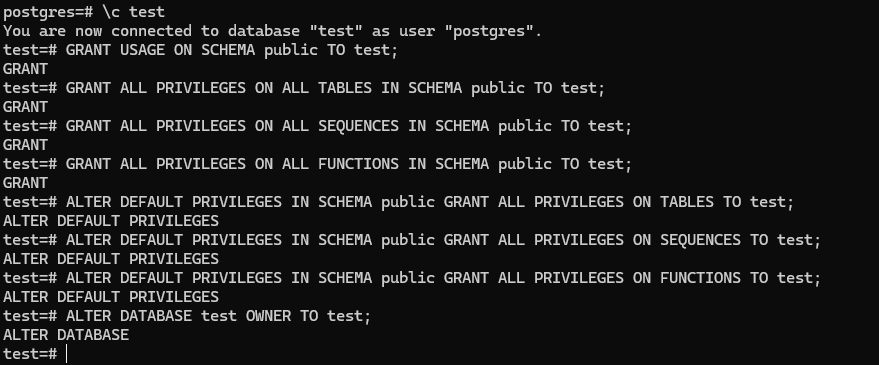Click the ALTER DEFAULT PRIVILEGES output below SEQUENCES command

pyautogui.click(x=111, y=259)
